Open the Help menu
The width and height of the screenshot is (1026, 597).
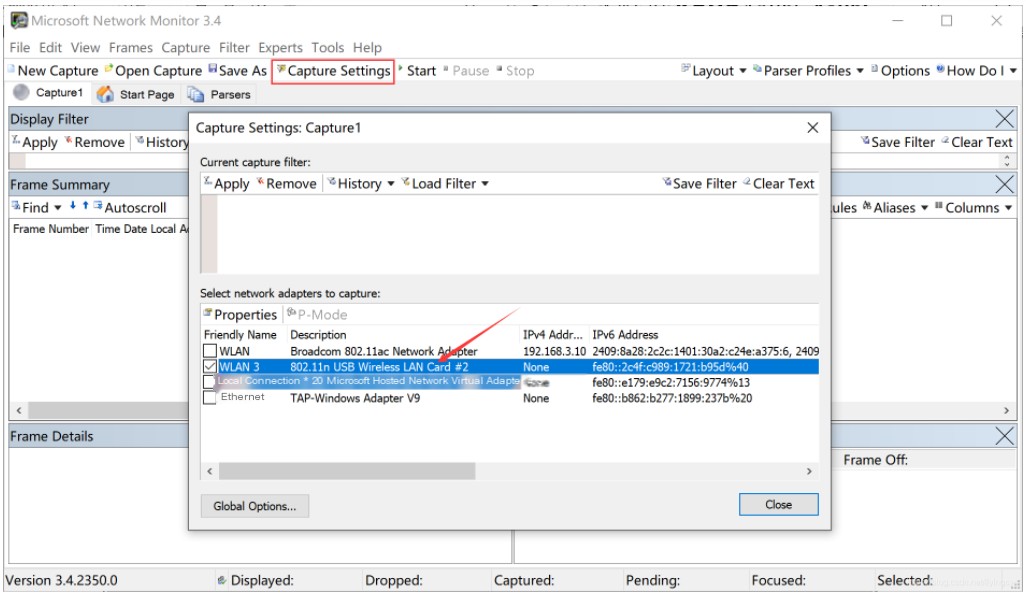click(368, 47)
